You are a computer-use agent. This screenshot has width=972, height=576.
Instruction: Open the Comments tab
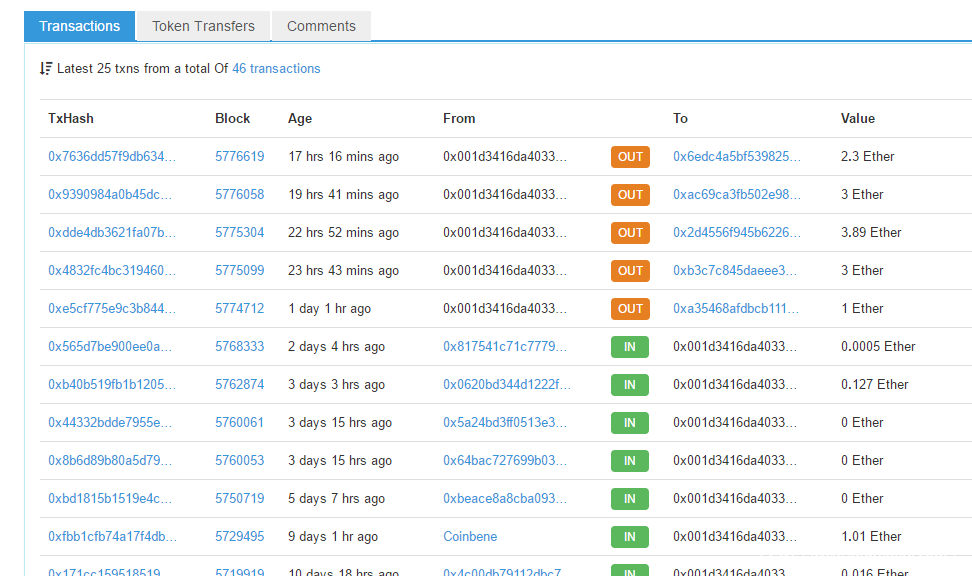coord(321,26)
